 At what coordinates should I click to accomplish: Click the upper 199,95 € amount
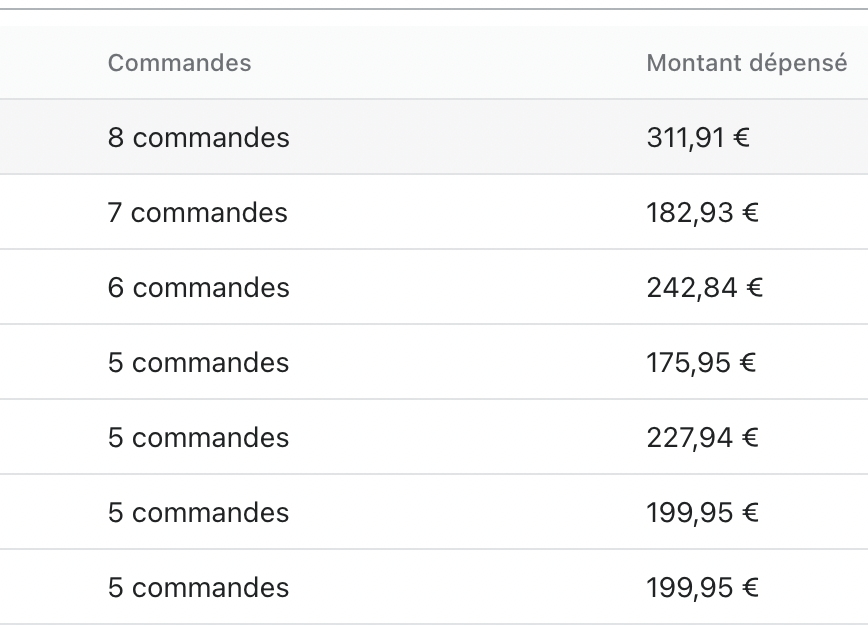(702, 513)
